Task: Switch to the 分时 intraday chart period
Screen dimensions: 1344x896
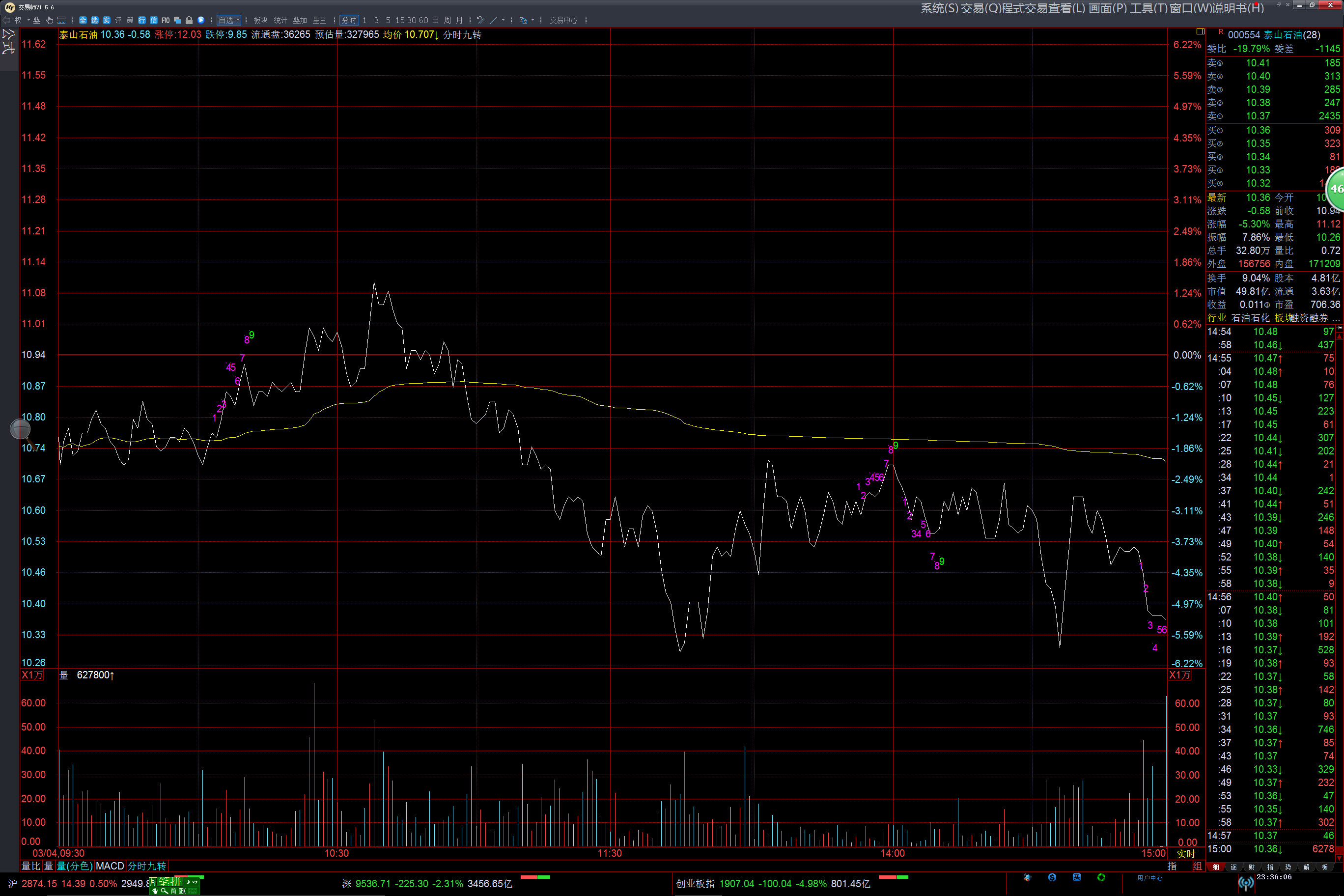Action: pyautogui.click(x=349, y=20)
